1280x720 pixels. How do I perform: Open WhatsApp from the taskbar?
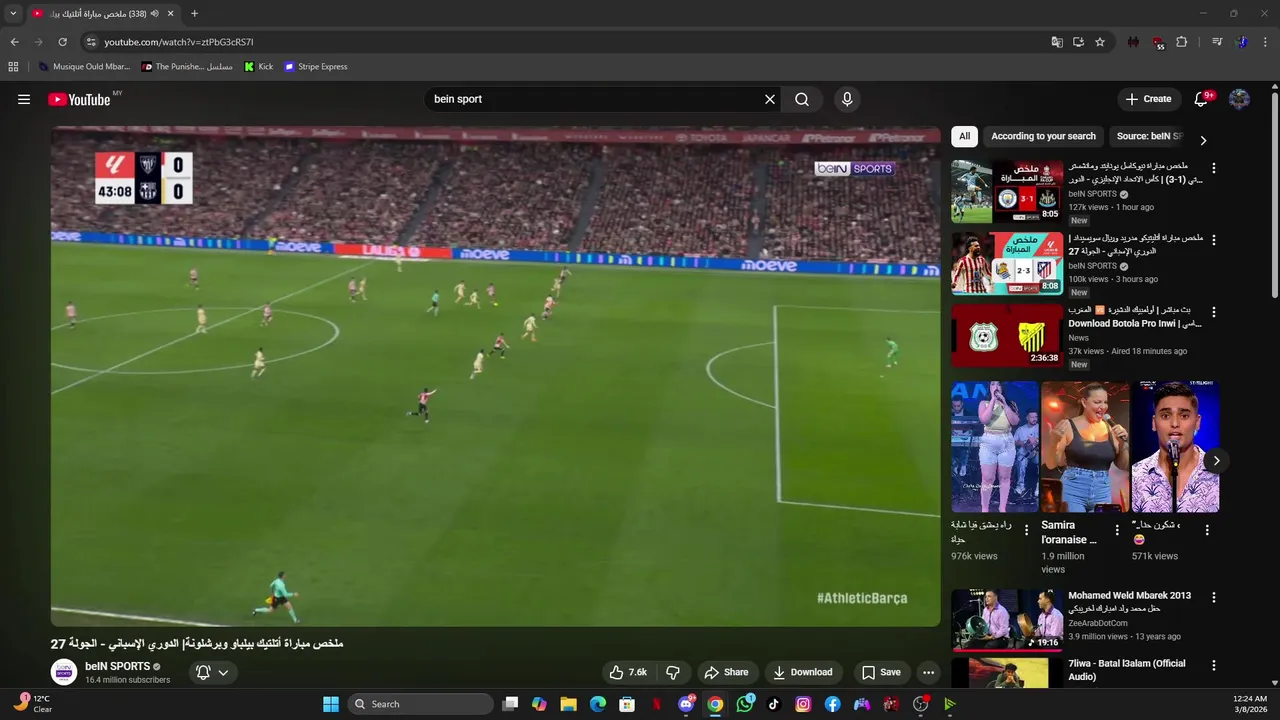pyautogui.click(x=745, y=704)
